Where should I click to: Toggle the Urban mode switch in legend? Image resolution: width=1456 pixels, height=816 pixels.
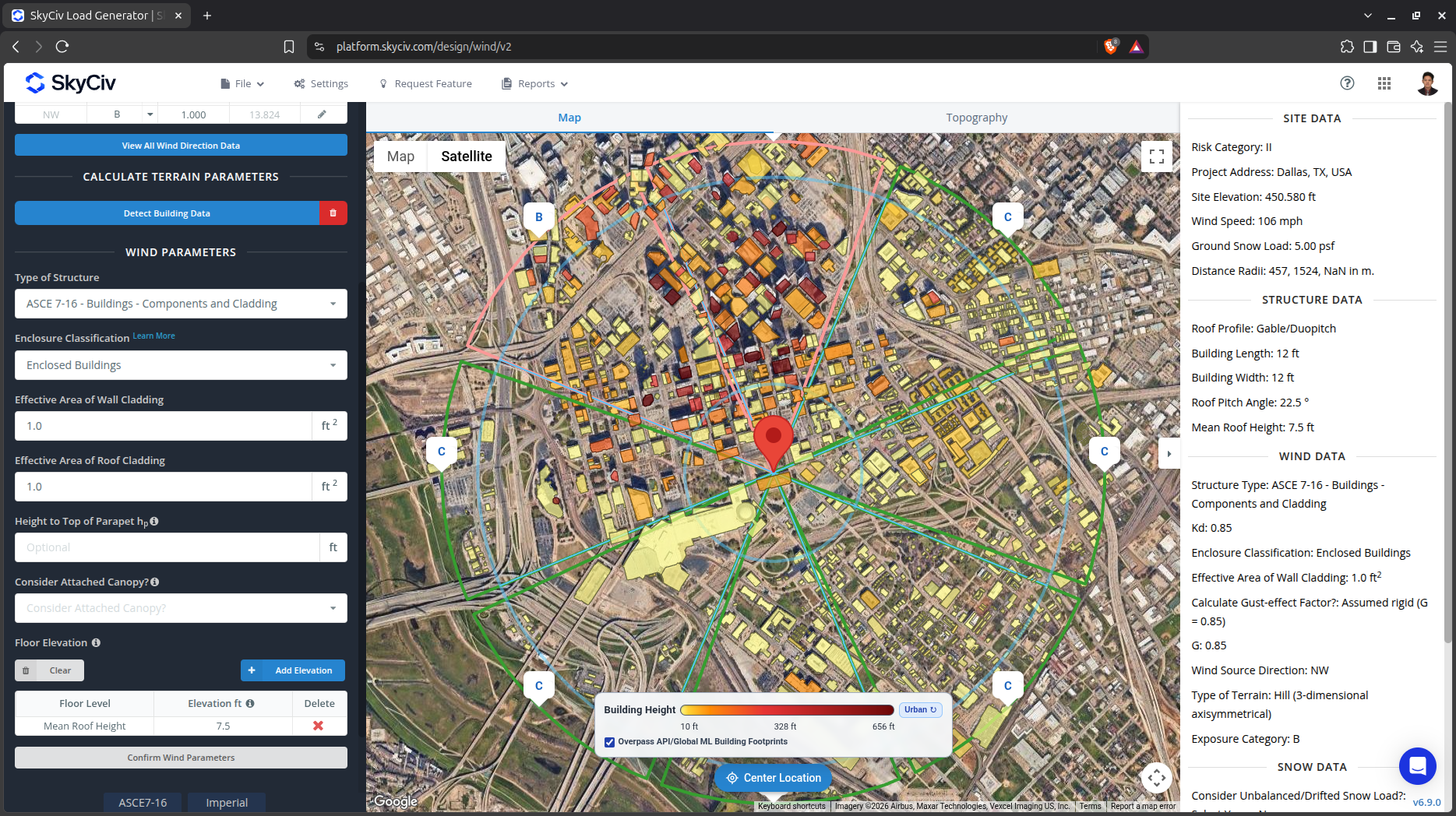pyautogui.click(x=921, y=709)
